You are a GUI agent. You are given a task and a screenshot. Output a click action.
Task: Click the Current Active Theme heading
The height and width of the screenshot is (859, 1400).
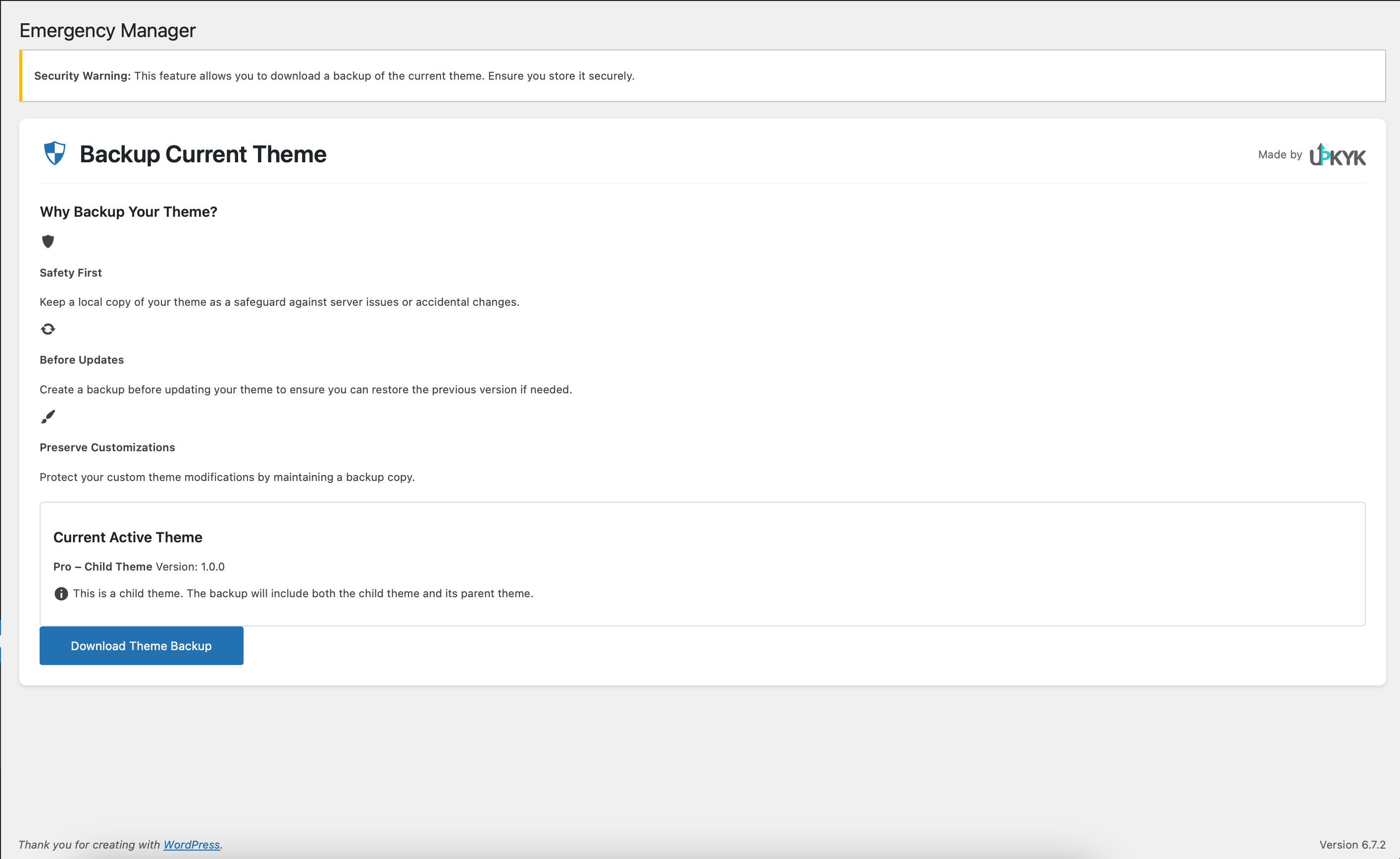128,537
